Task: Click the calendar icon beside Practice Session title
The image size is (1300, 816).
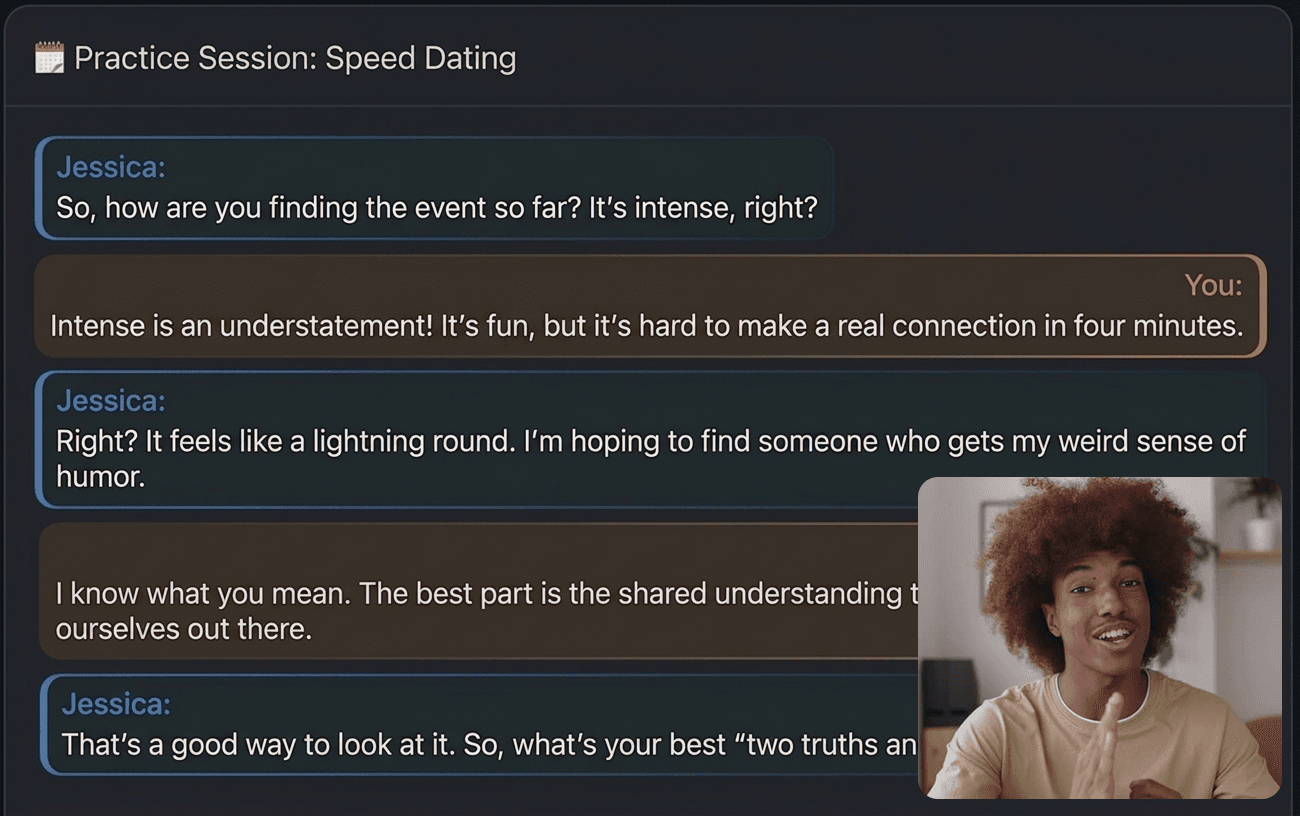Action: click(49, 58)
